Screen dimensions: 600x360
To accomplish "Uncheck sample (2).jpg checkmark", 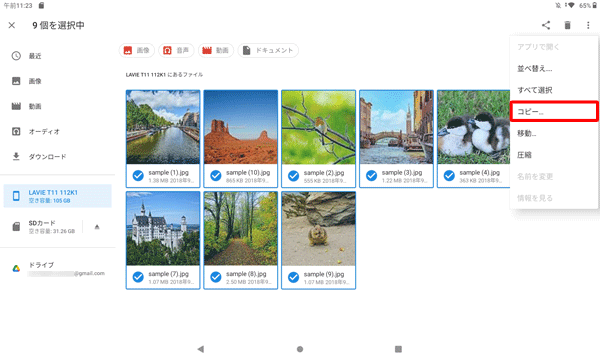I will (x=293, y=176).
